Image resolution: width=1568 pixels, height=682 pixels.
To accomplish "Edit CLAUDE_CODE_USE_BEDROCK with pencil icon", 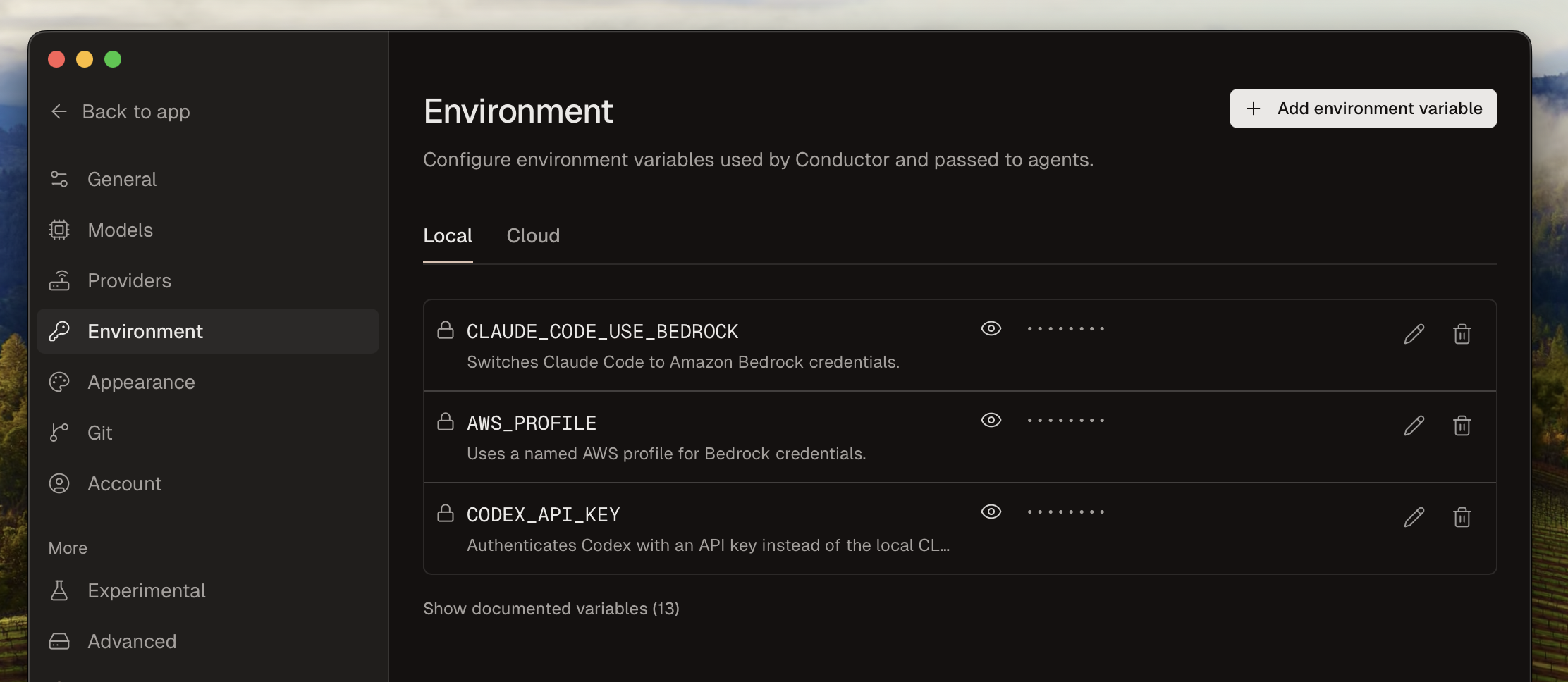I will click(x=1414, y=334).
